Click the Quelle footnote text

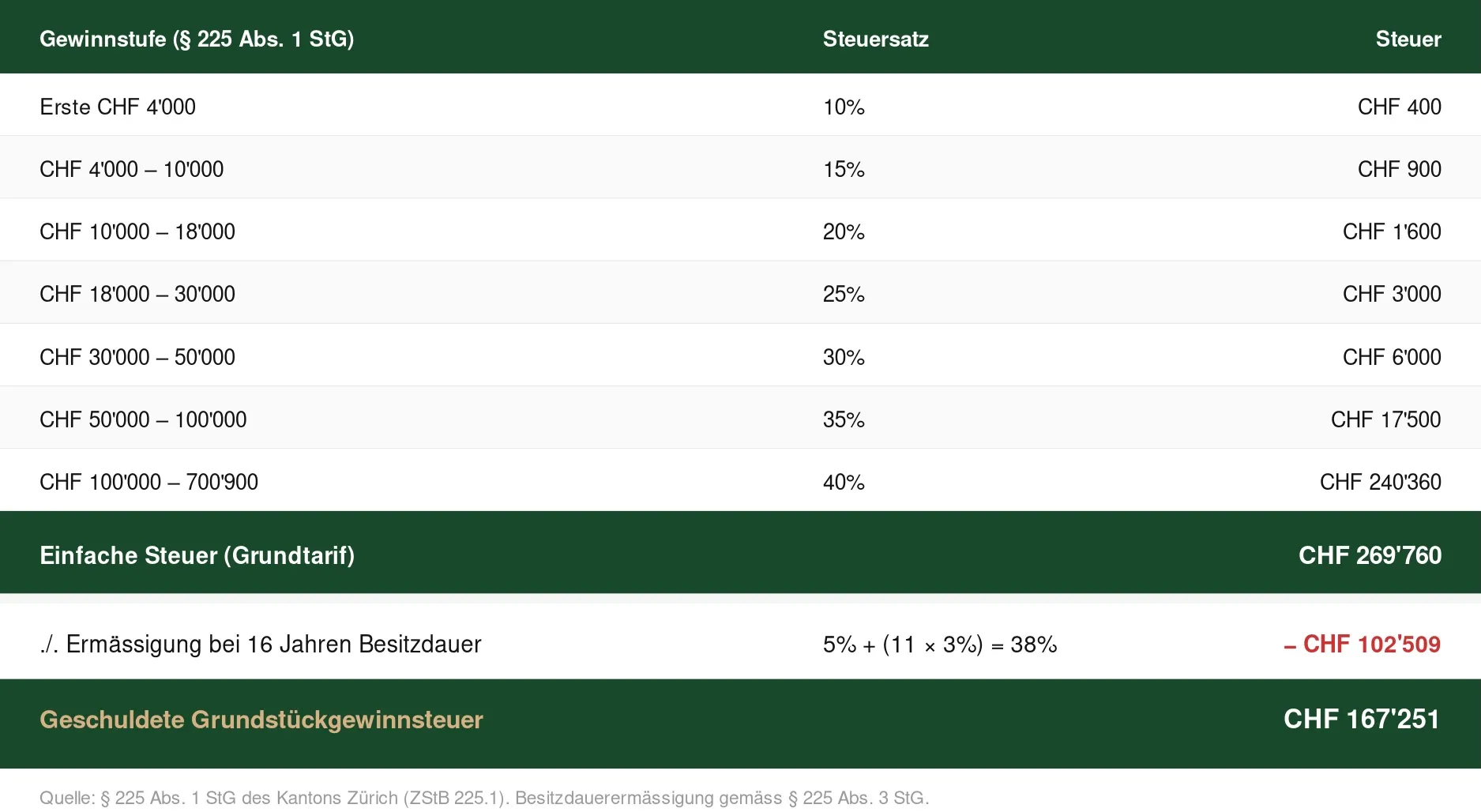pos(484,798)
